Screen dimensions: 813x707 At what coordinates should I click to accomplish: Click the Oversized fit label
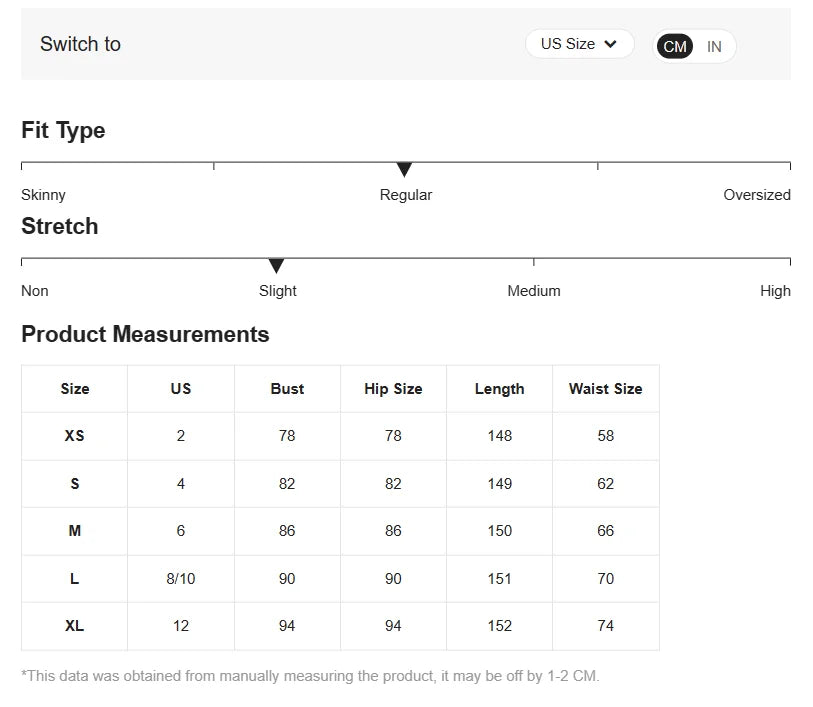[756, 195]
